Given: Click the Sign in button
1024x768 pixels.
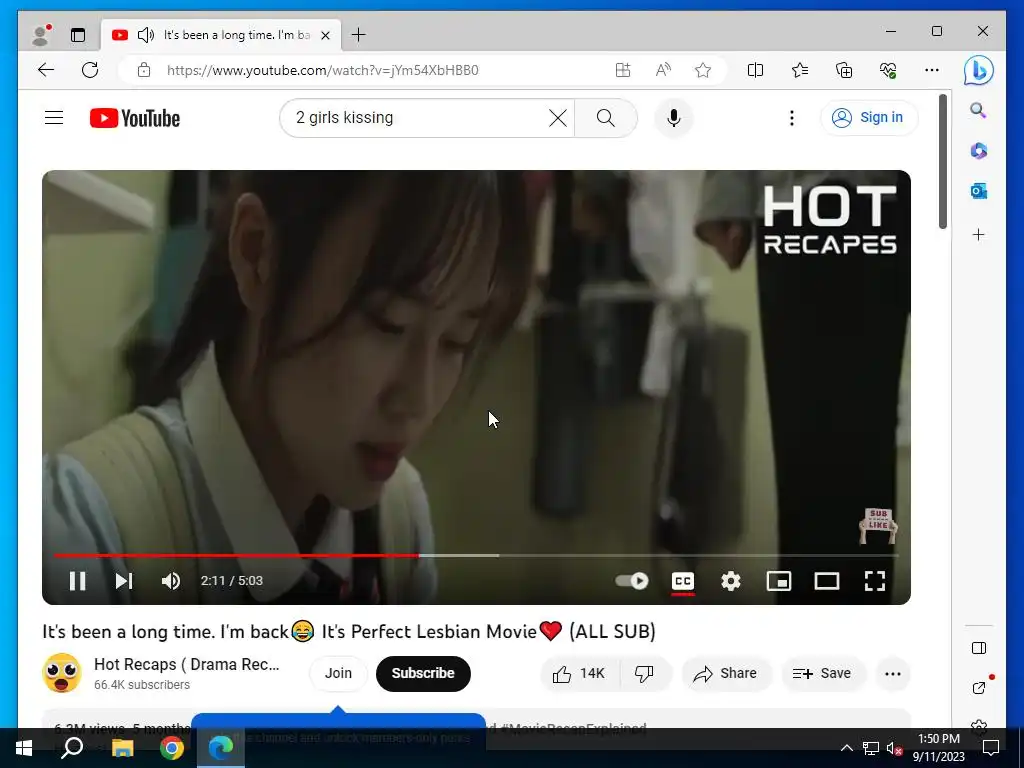Looking at the screenshot, I should pos(869,118).
